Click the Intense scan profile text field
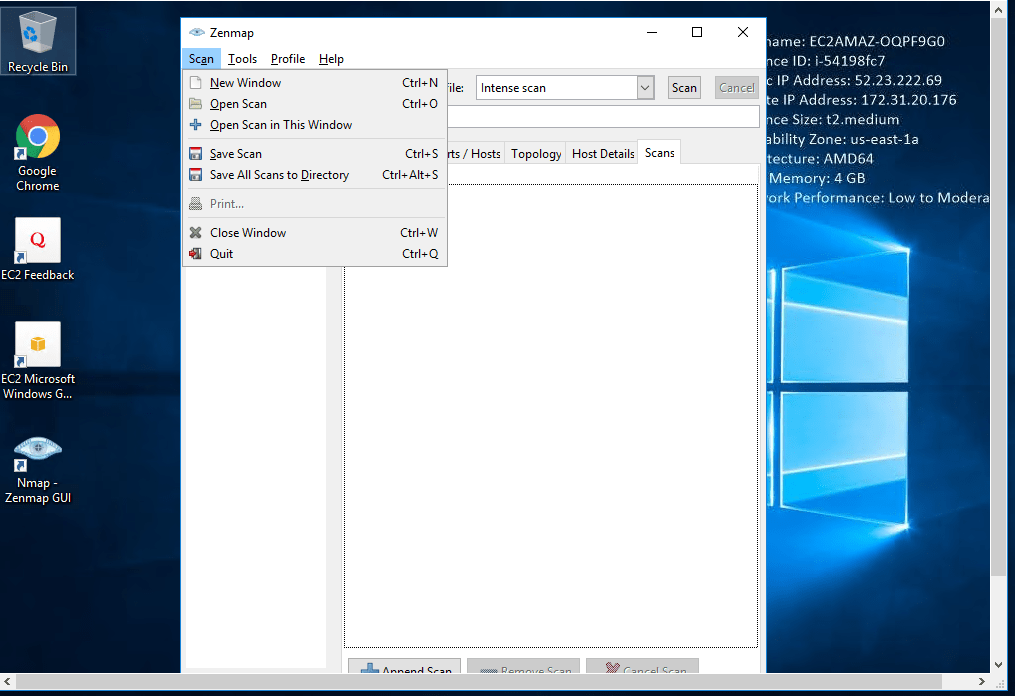The height and width of the screenshot is (696, 1015). (555, 88)
